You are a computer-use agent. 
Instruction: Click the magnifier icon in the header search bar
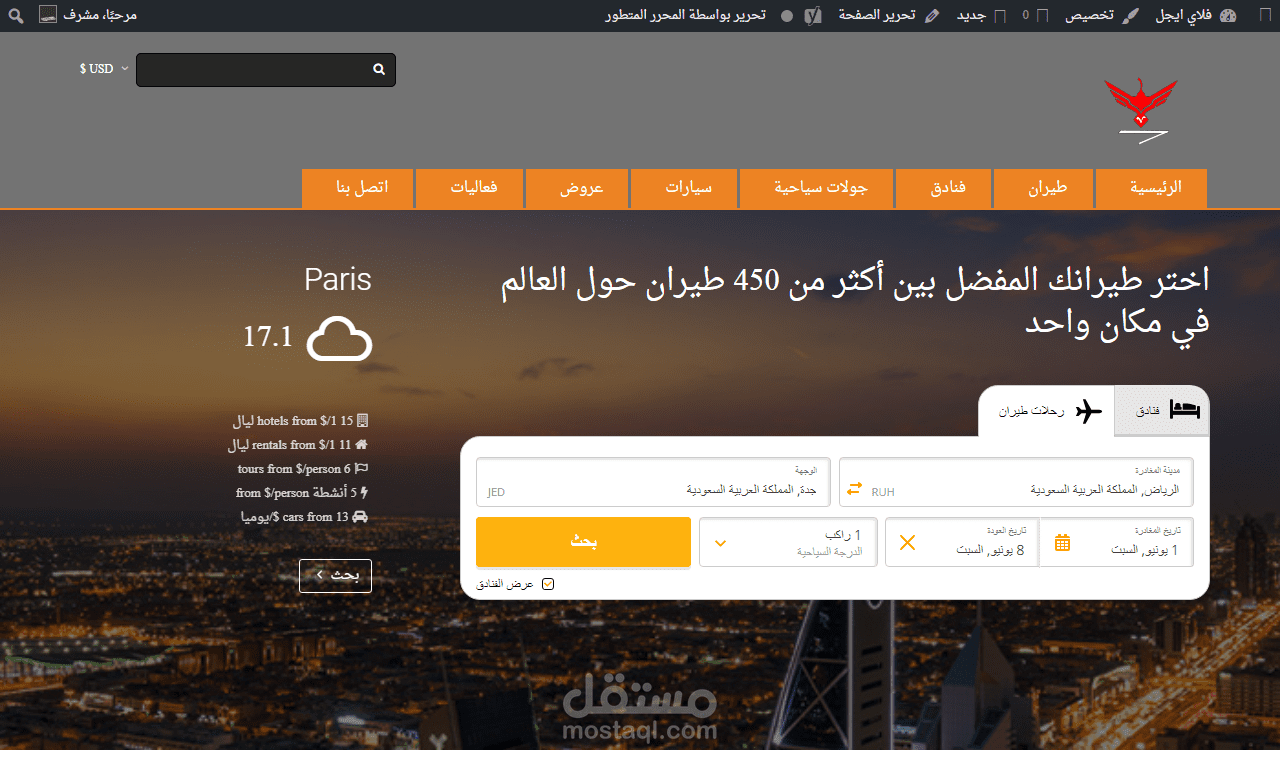coord(378,69)
